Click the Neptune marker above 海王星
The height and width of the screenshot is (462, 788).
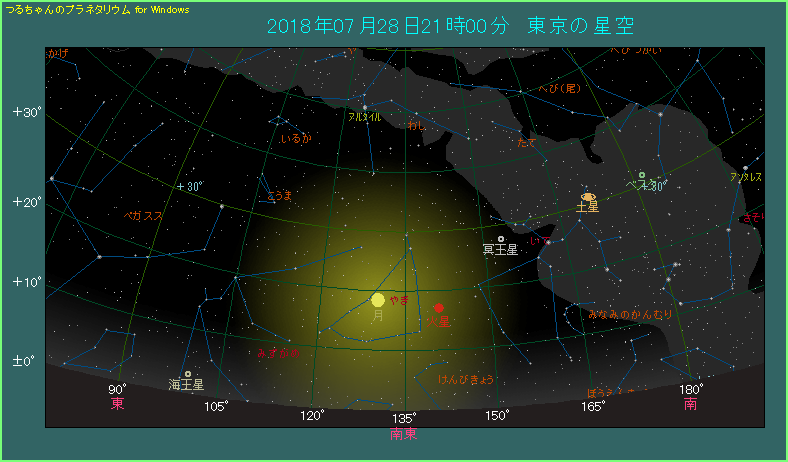point(188,374)
